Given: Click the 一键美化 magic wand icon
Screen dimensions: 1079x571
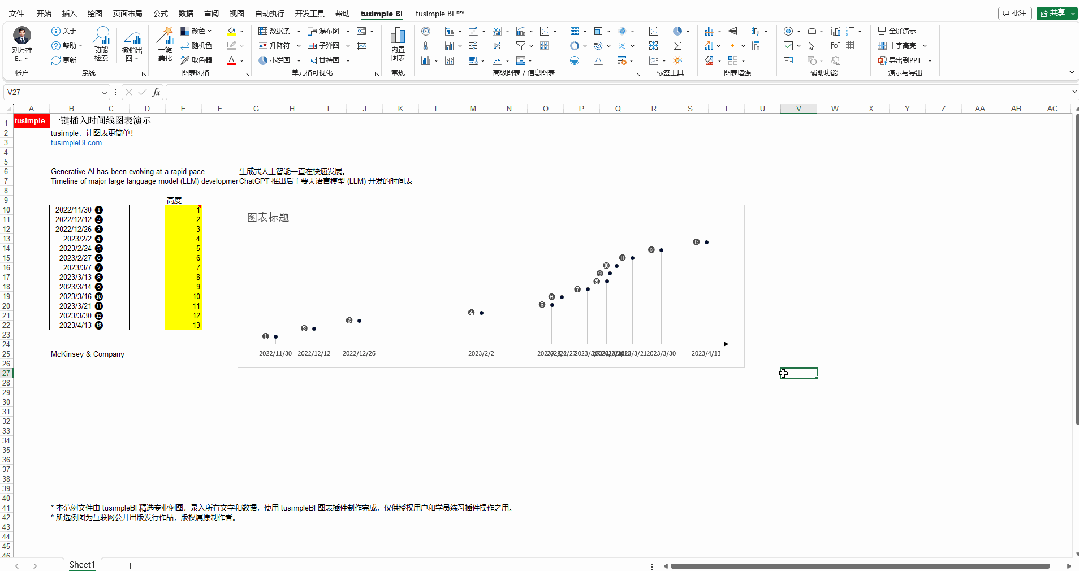Looking at the screenshot, I should [164, 36].
